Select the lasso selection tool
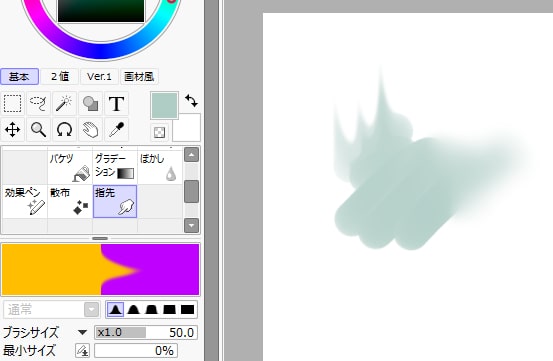This screenshot has width=553, height=361. click(x=38, y=104)
